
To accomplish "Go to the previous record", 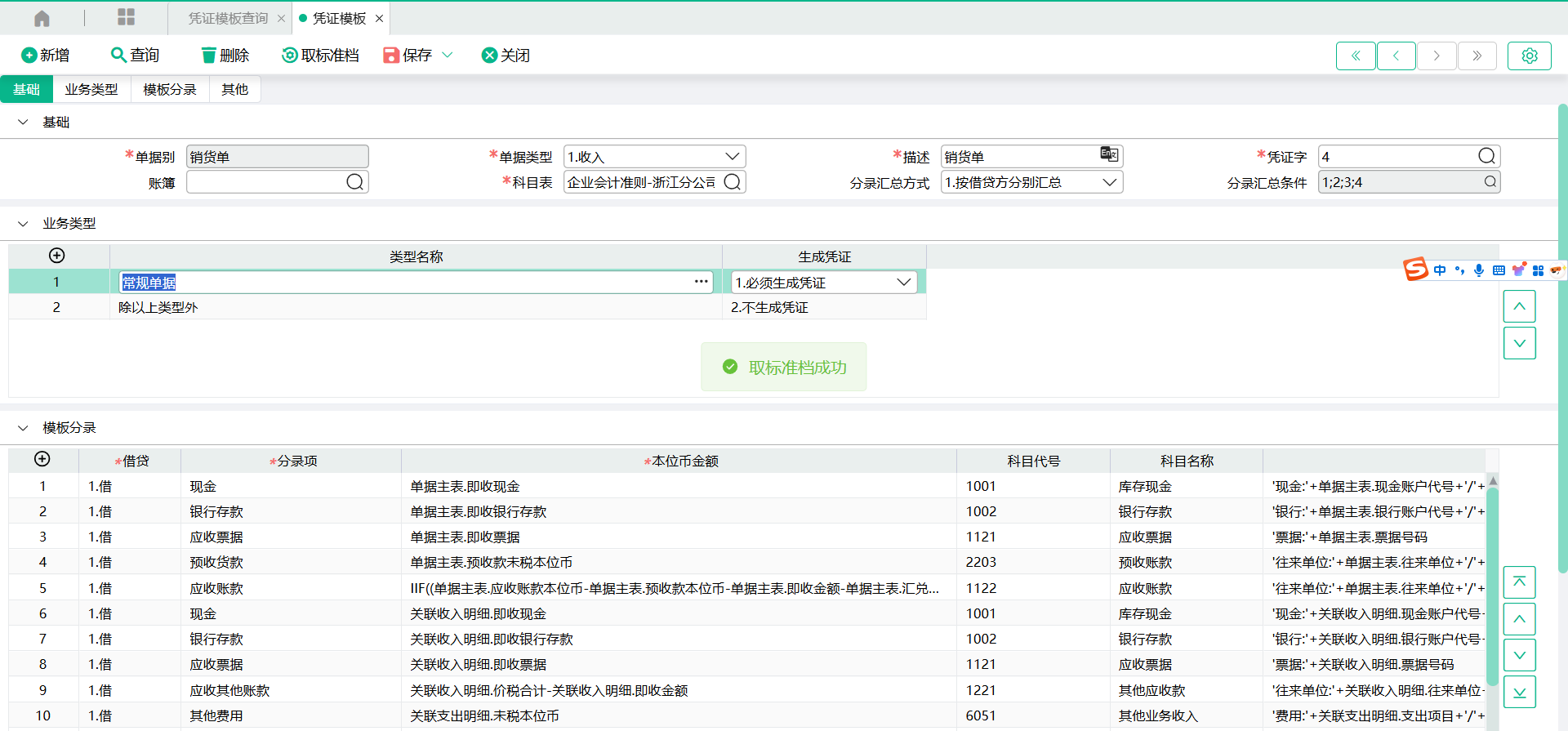I will pos(1396,56).
